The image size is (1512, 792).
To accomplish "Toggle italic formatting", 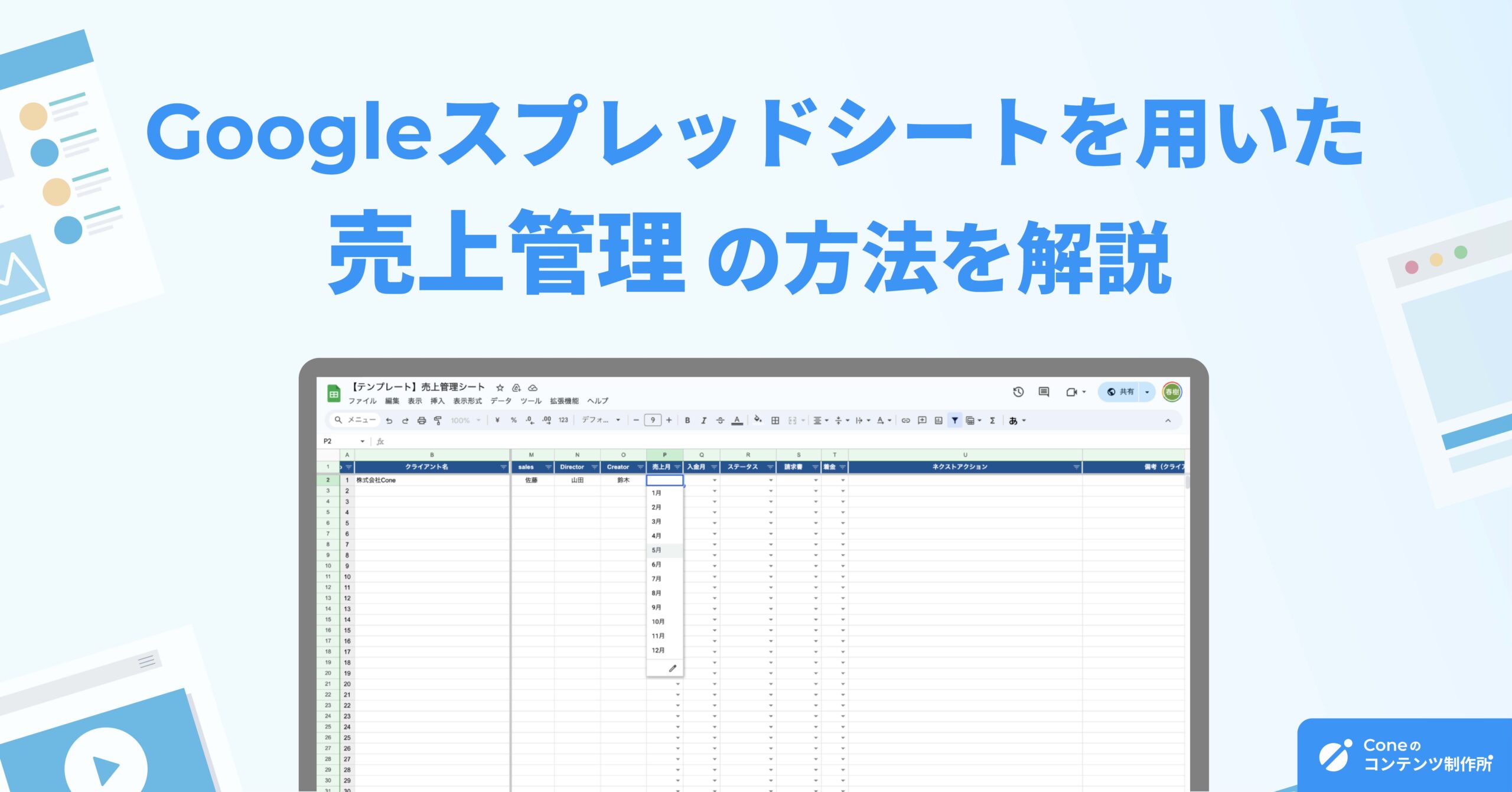I will [703, 421].
